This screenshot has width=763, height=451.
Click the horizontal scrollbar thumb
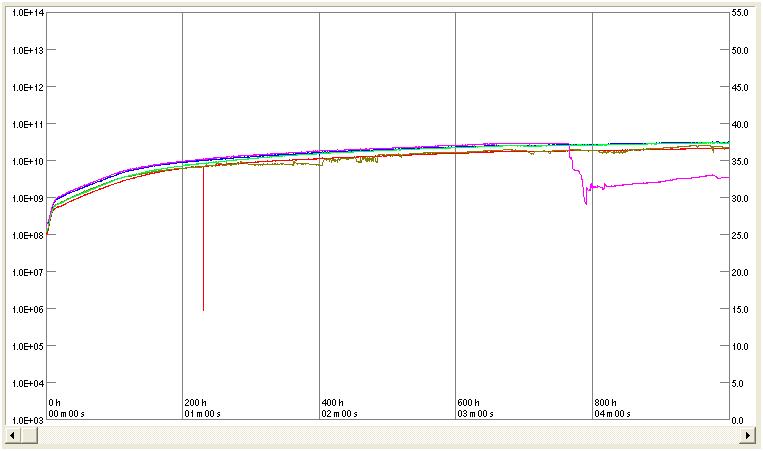pos(30,435)
